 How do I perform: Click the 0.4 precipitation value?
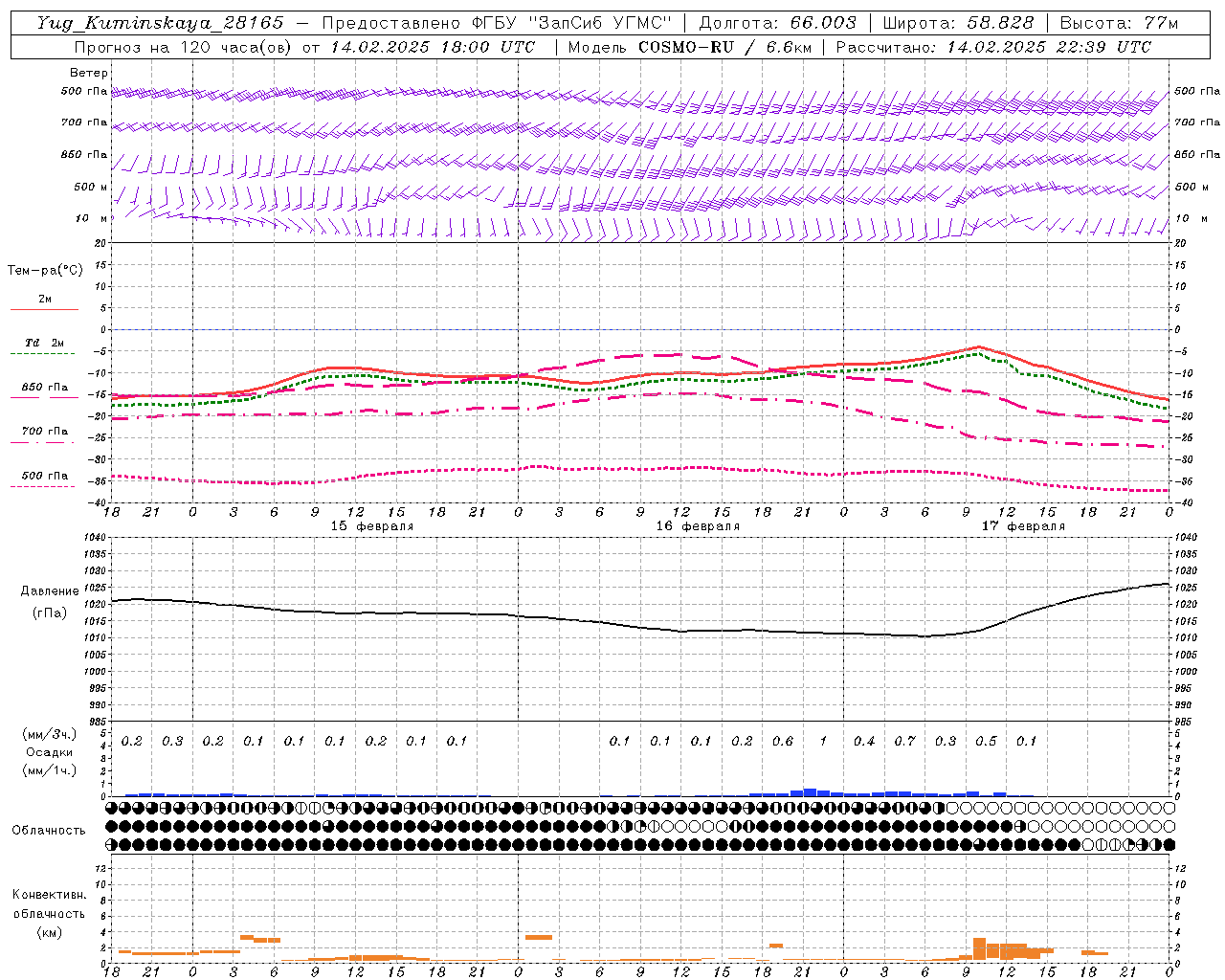[864, 741]
